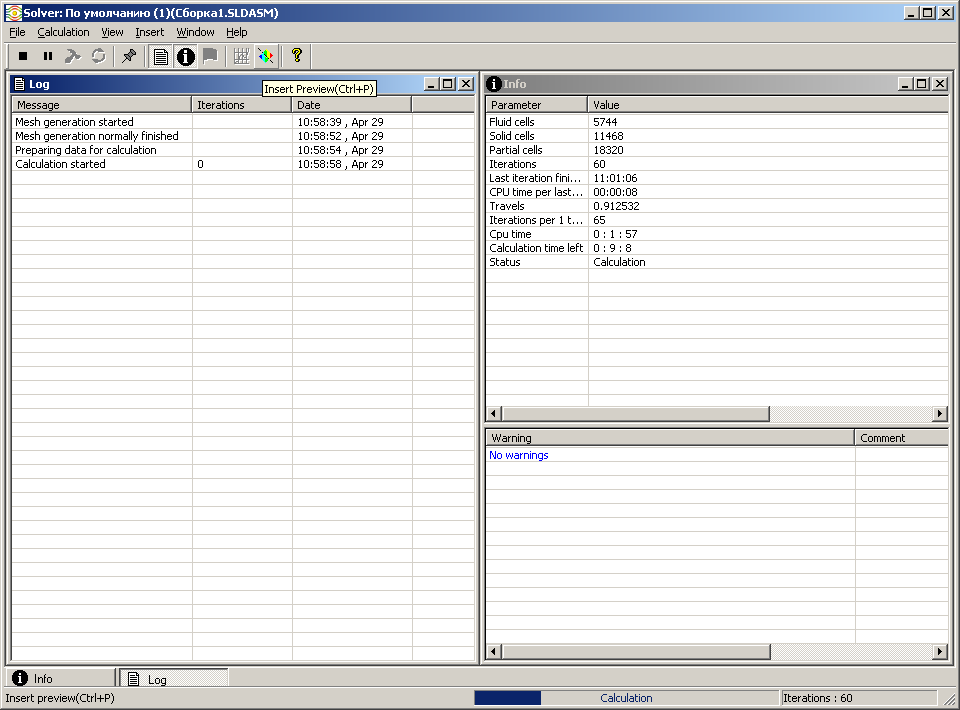Click the calculation progress bar
The width and height of the screenshot is (960, 710).
[626, 698]
